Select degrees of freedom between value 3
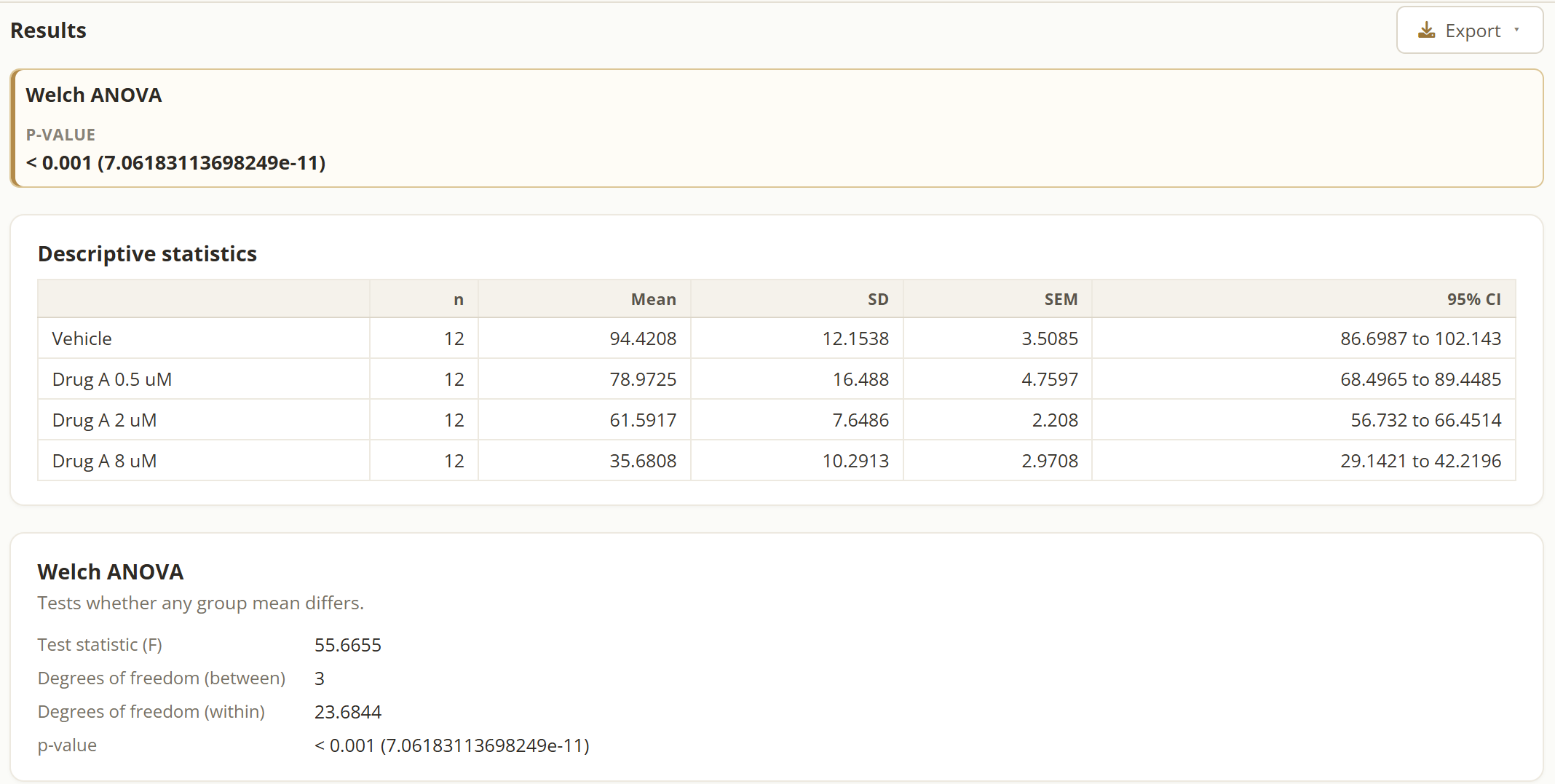The width and height of the screenshot is (1555, 784). coord(320,678)
